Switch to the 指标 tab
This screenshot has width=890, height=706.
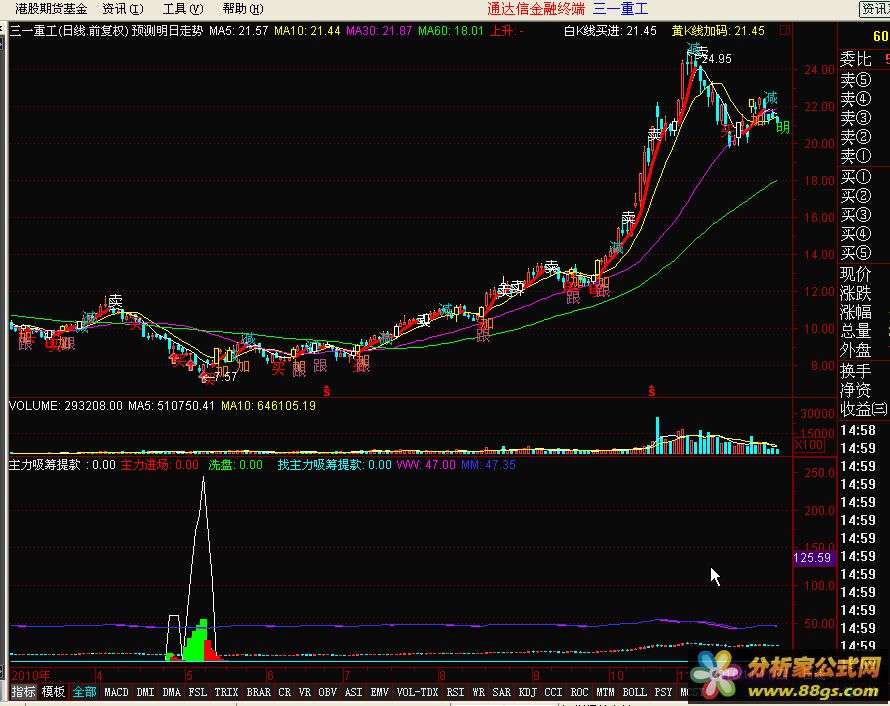click(24, 692)
